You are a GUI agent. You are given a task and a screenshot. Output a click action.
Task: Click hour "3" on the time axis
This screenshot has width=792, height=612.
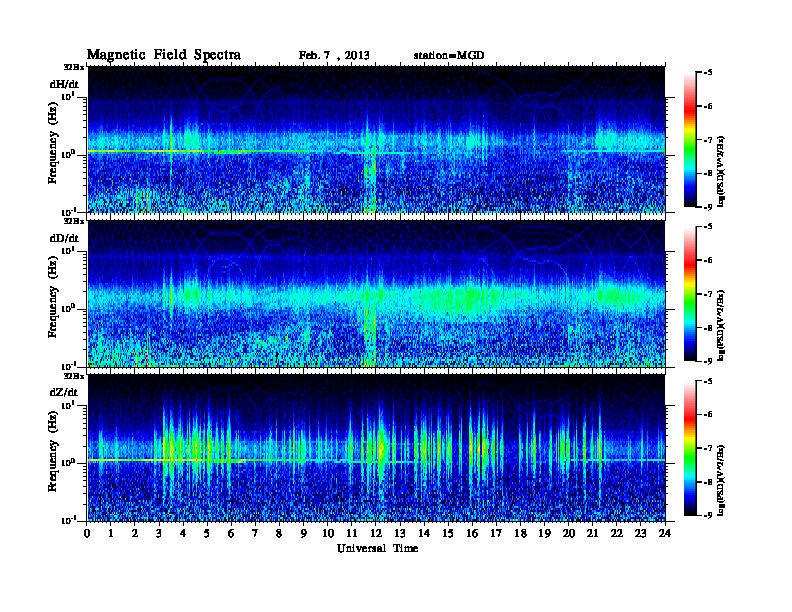pos(159,534)
